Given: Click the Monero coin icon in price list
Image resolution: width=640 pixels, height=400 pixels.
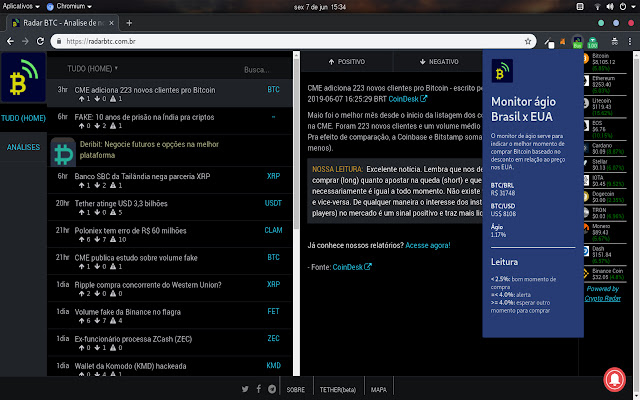Looking at the screenshot, I should [x=586, y=229].
